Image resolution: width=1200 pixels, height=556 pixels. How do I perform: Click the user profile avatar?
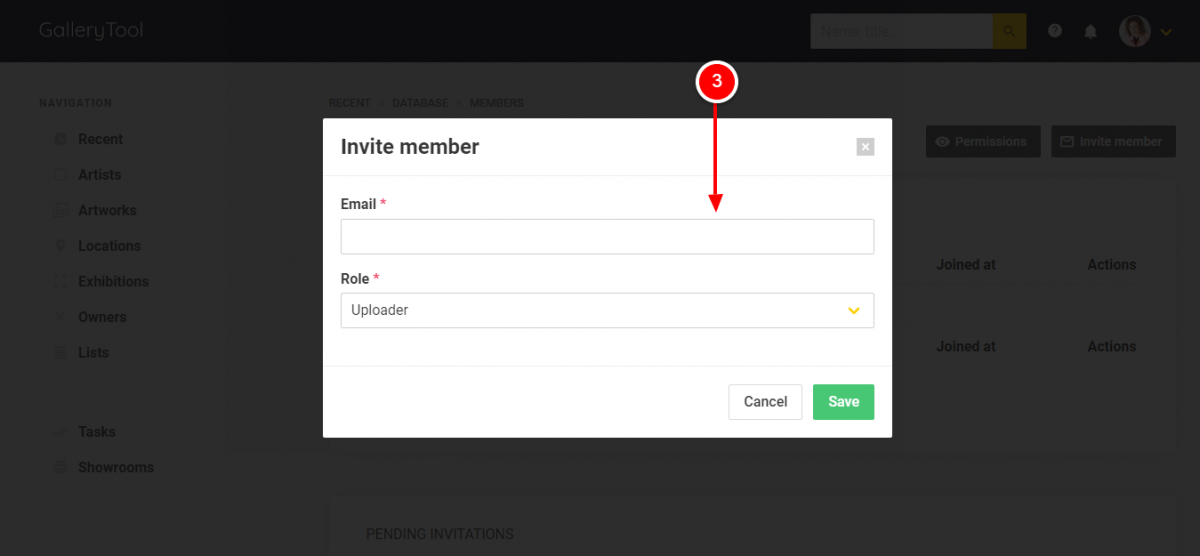pos(1135,31)
